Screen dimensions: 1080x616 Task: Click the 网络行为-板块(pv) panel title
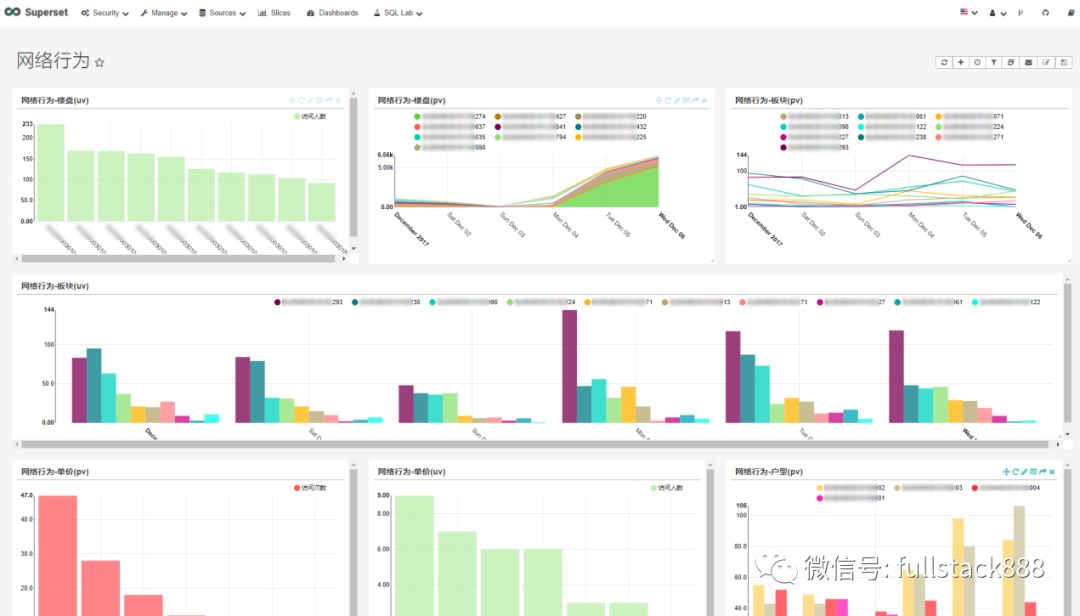769,101
